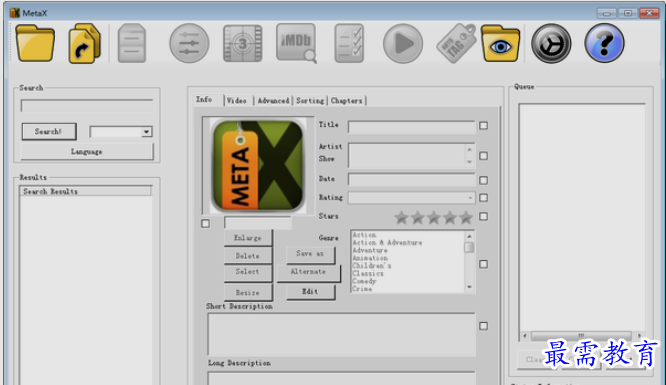The height and width of the screenshot is (385, 666).
Task: Click the gray document icon in toolbar
Action: tap(132, 43)
